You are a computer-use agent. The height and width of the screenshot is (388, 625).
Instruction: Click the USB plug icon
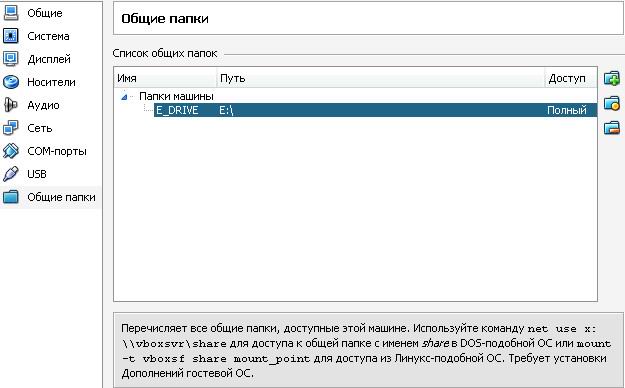pos(11,174)
